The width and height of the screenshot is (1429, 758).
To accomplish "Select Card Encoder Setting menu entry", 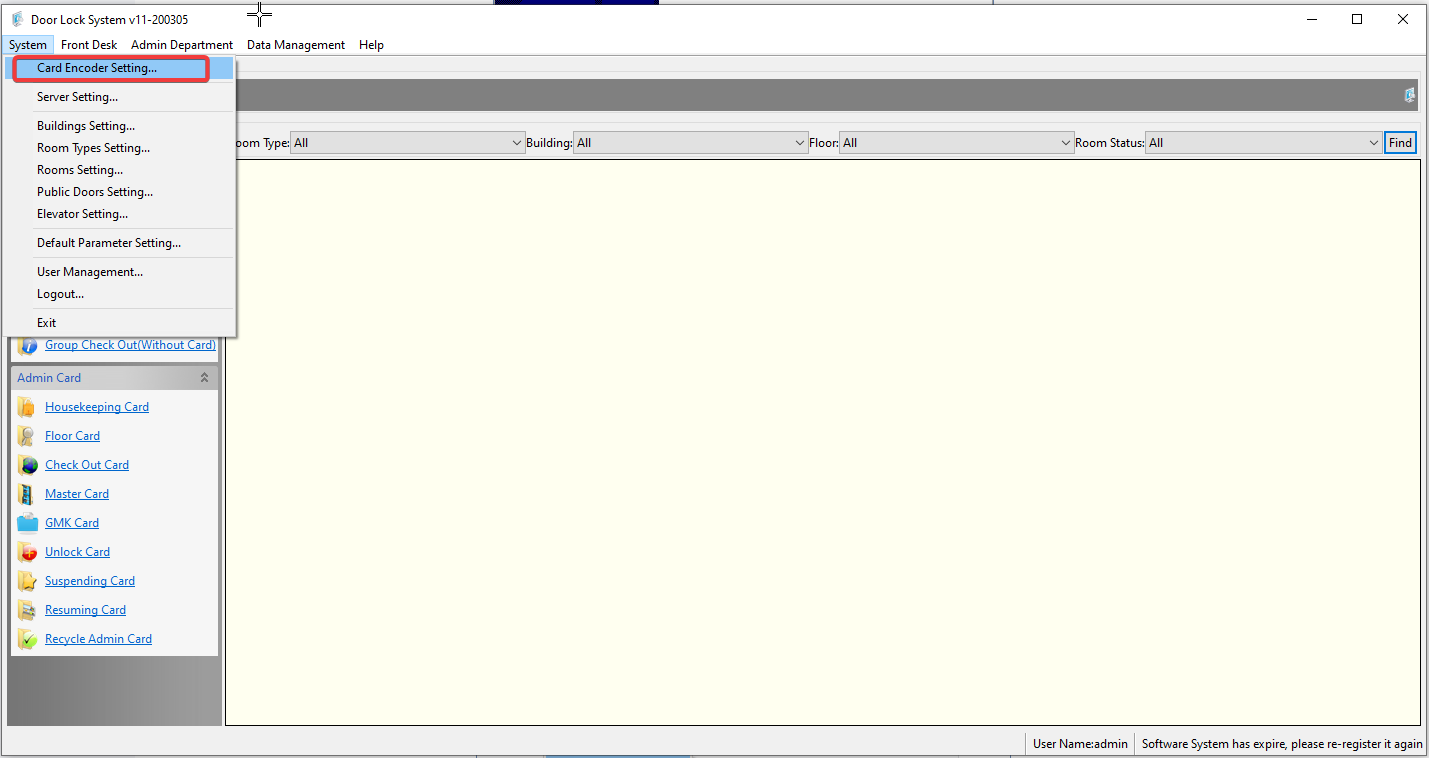I will coord(119,68).
